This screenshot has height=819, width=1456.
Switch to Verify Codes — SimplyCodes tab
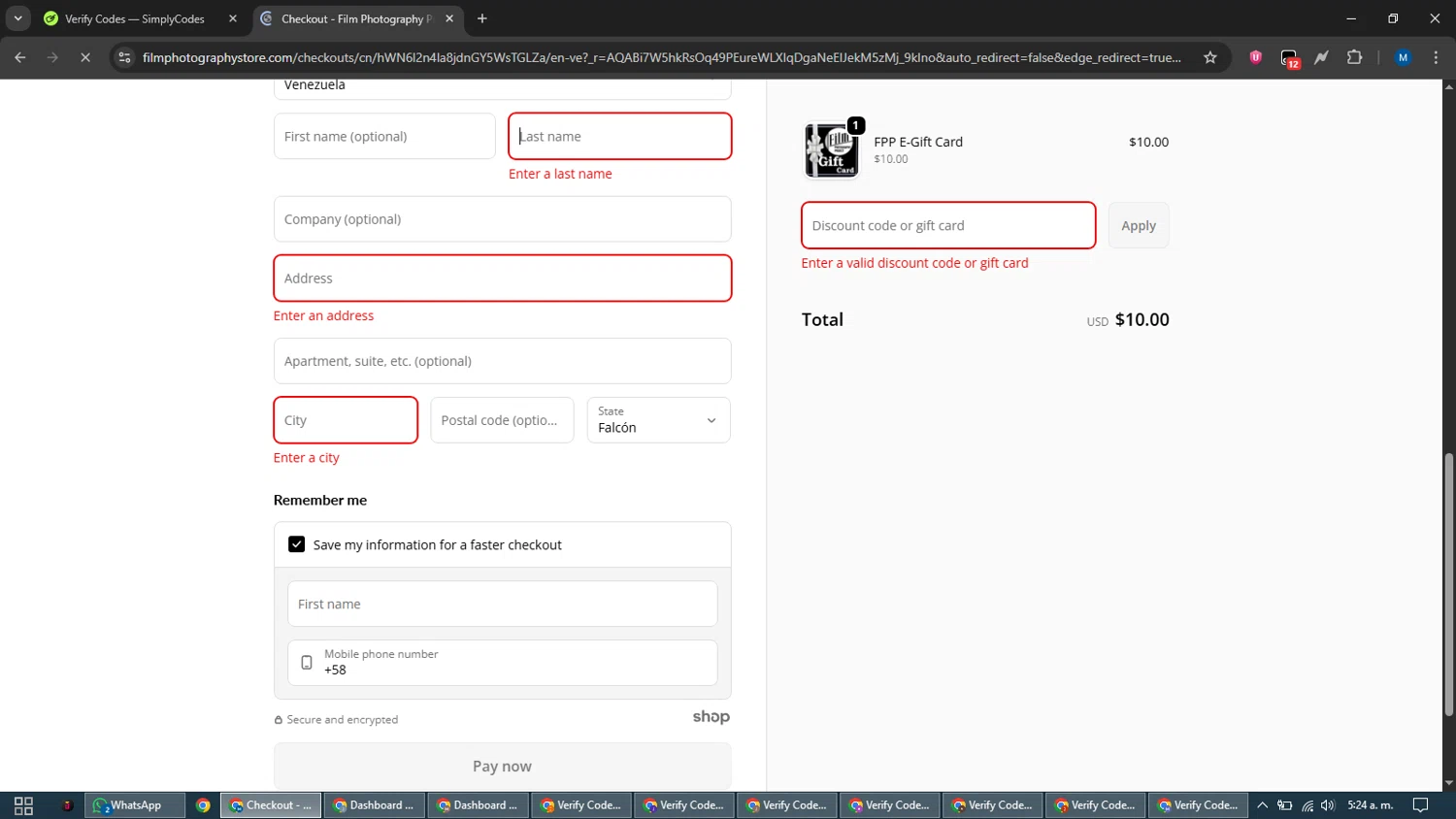click(135, 18)
